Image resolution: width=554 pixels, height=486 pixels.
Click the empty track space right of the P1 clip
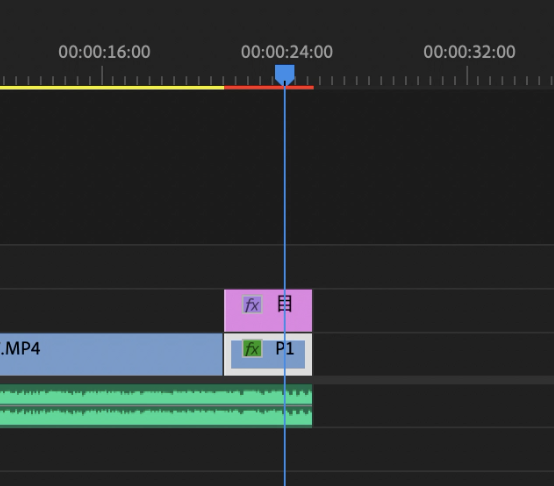pyautogui.click(x=433, y=354)
